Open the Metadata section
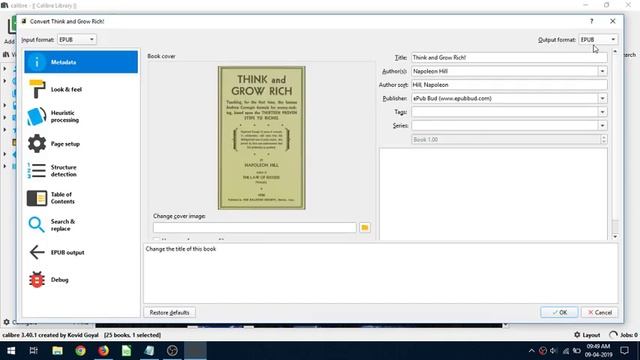The height and width of the screenshot is (360, 640). coord(81,62)
